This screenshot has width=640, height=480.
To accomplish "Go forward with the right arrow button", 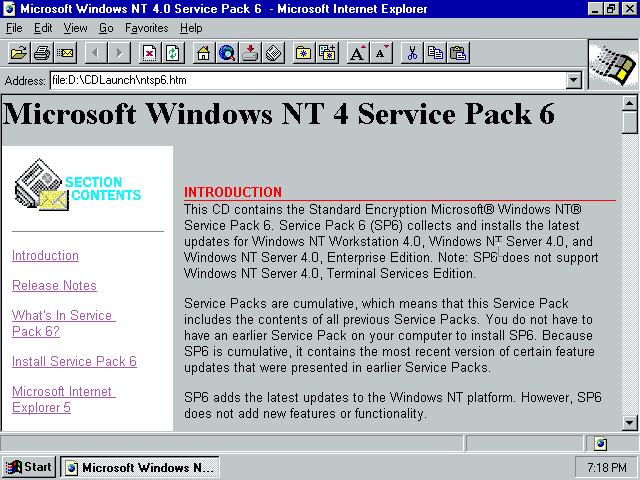I will pyautogui.click(x=119, y=53).
